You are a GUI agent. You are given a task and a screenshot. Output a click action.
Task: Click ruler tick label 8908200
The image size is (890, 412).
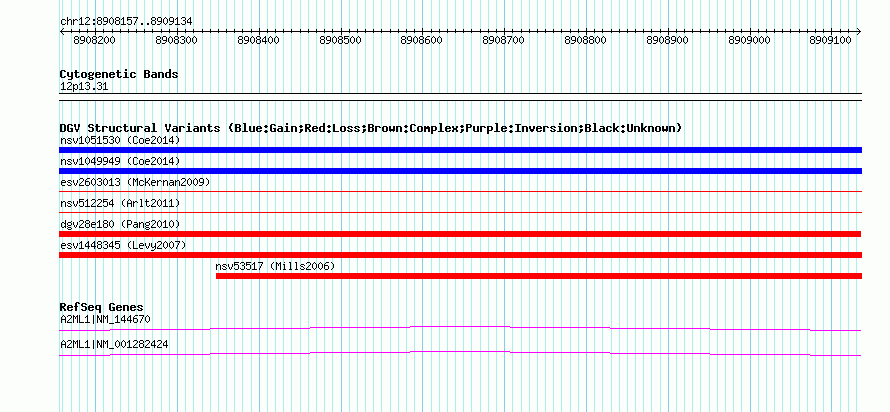(94, 40)
